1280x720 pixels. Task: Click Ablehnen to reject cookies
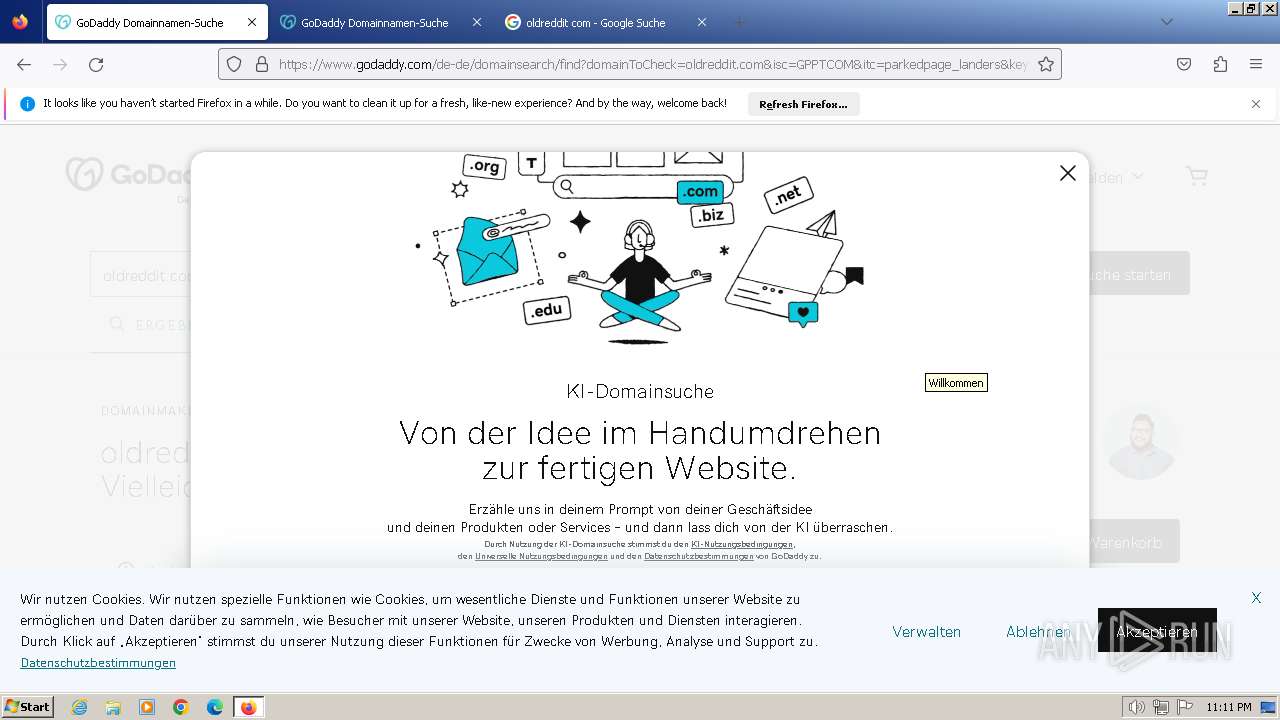click(1038, 632)
